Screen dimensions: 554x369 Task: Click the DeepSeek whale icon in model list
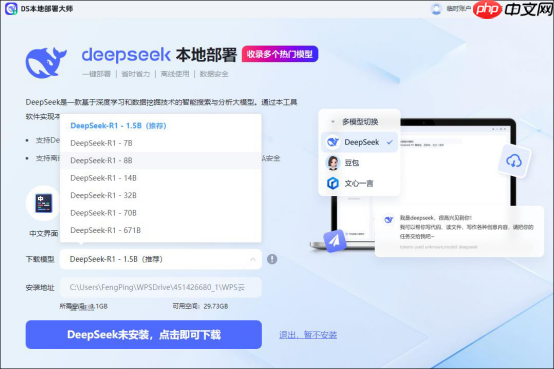(x=333, y=142)
